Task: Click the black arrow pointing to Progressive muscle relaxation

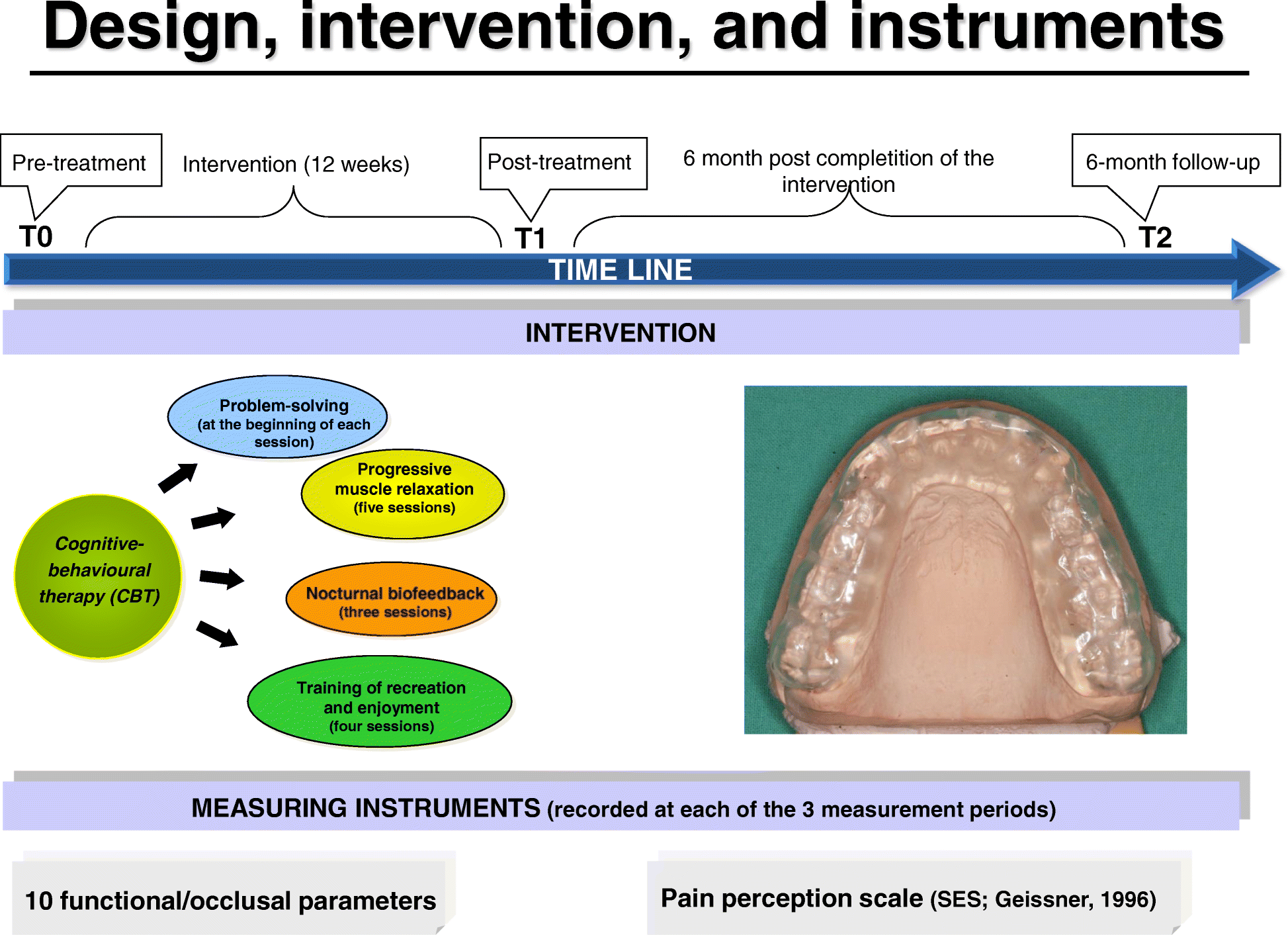Action: click(x=213, y=518)
